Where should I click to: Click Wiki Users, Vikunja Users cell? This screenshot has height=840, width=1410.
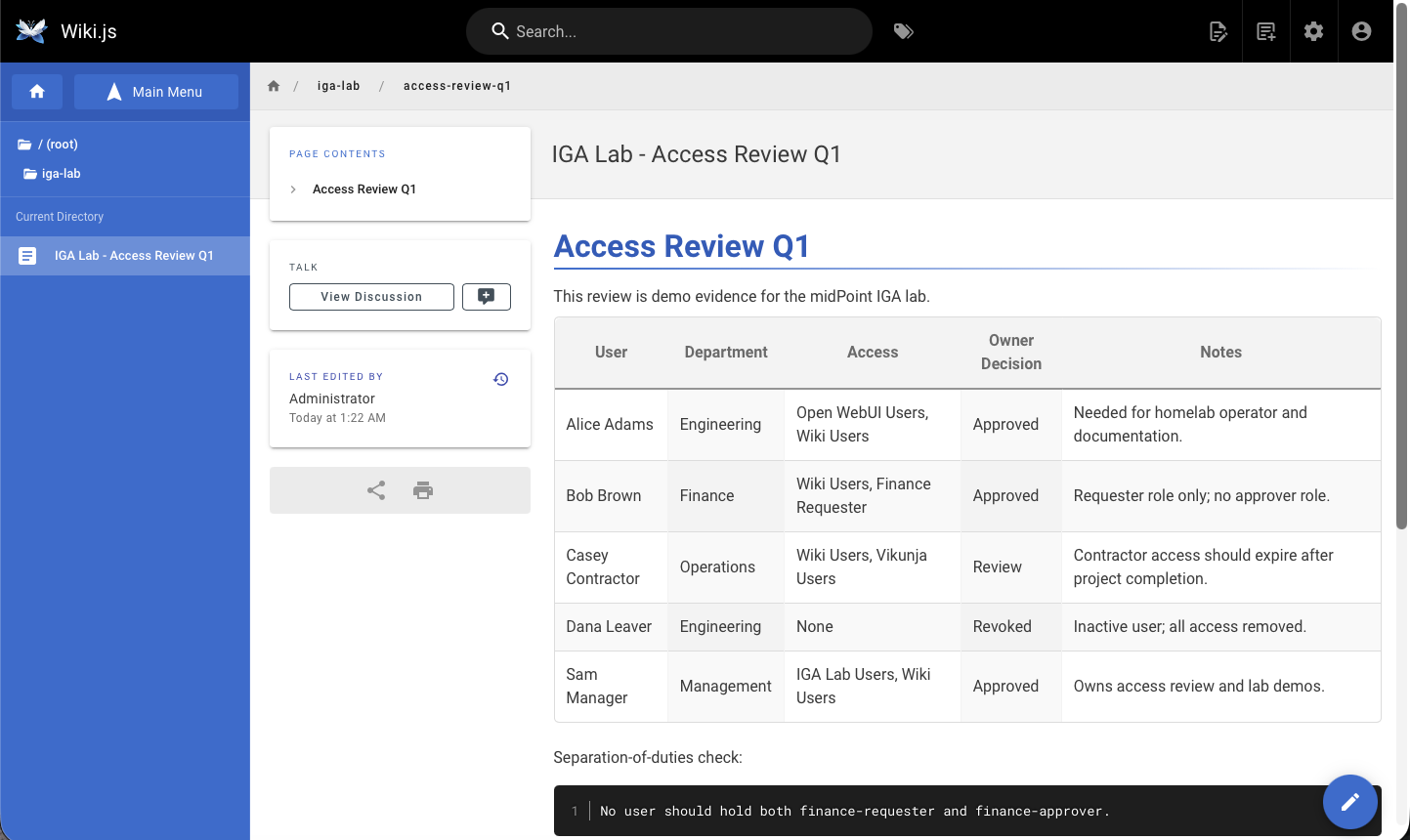[873, 567]
